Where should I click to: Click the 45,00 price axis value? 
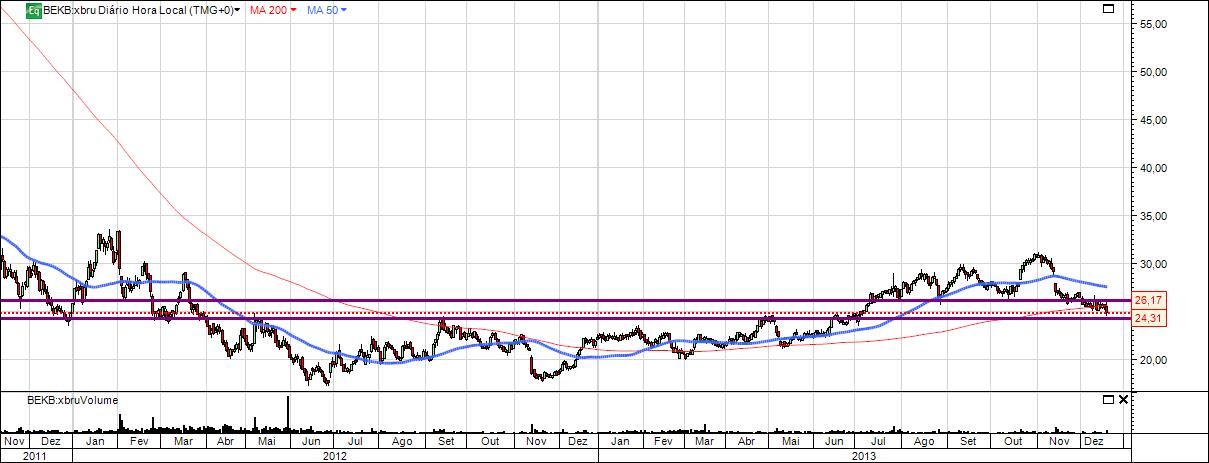(x=1154, y=120)
